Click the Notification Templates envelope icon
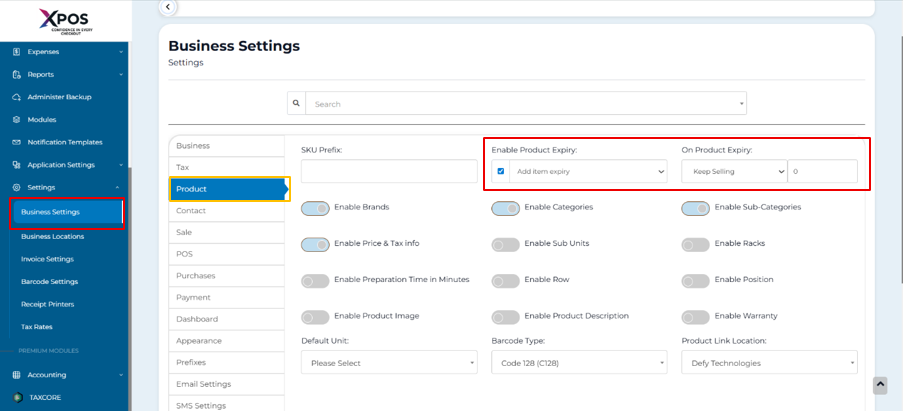This screenshot has width=903, height=411. (x=16, y=142)
